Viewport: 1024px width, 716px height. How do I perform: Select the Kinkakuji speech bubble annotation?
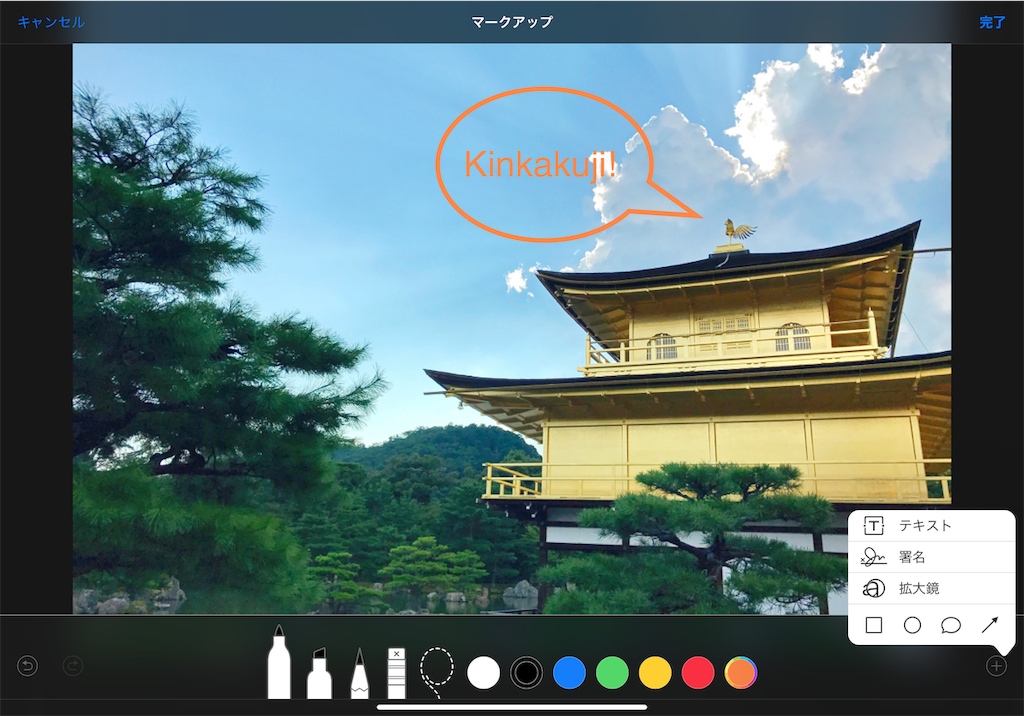coord(545,165)
